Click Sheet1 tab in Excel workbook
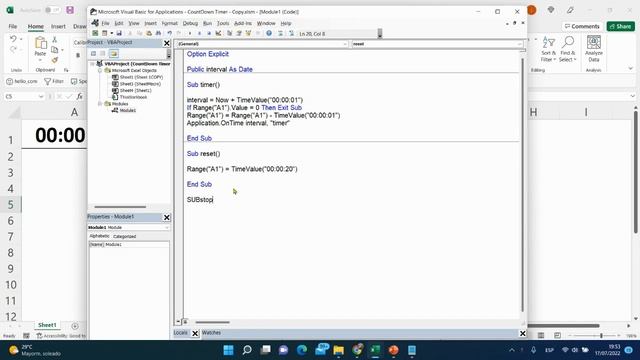The width and height of the screenshot is (640, 360). (x=47, y=325)
